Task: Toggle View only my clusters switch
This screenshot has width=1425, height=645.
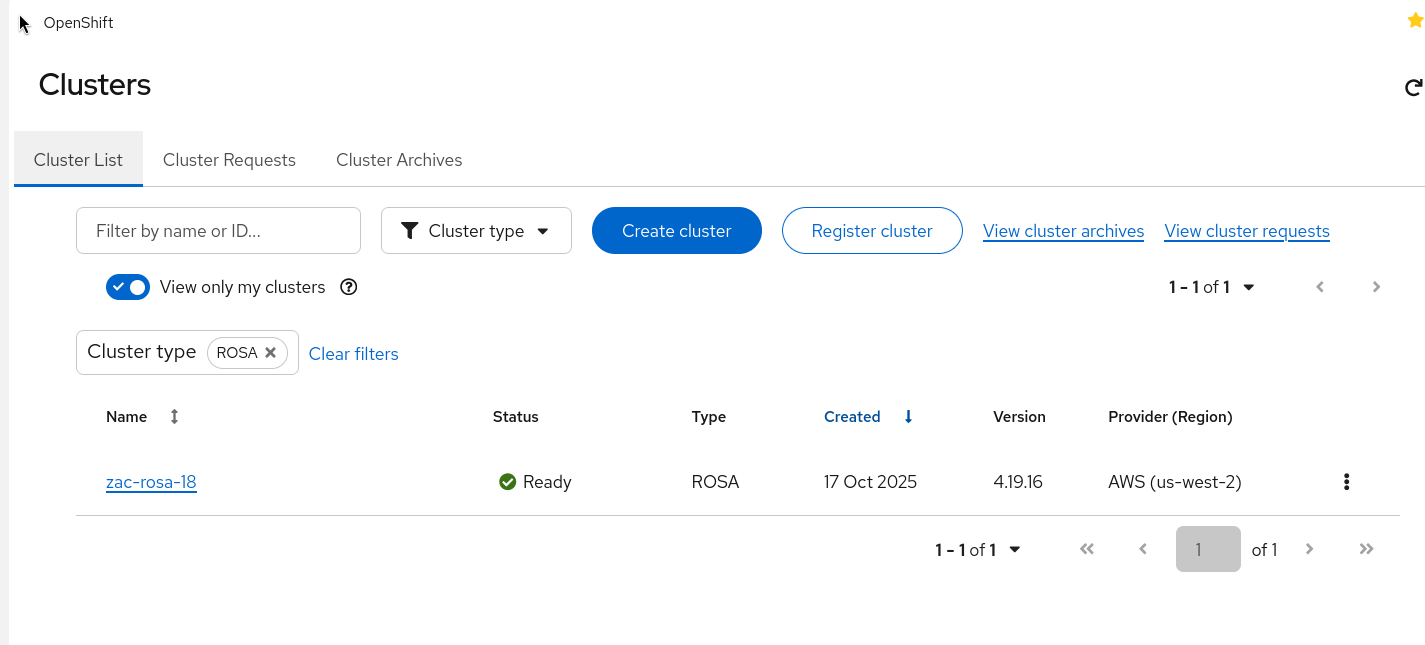Action: coord(128,287)
